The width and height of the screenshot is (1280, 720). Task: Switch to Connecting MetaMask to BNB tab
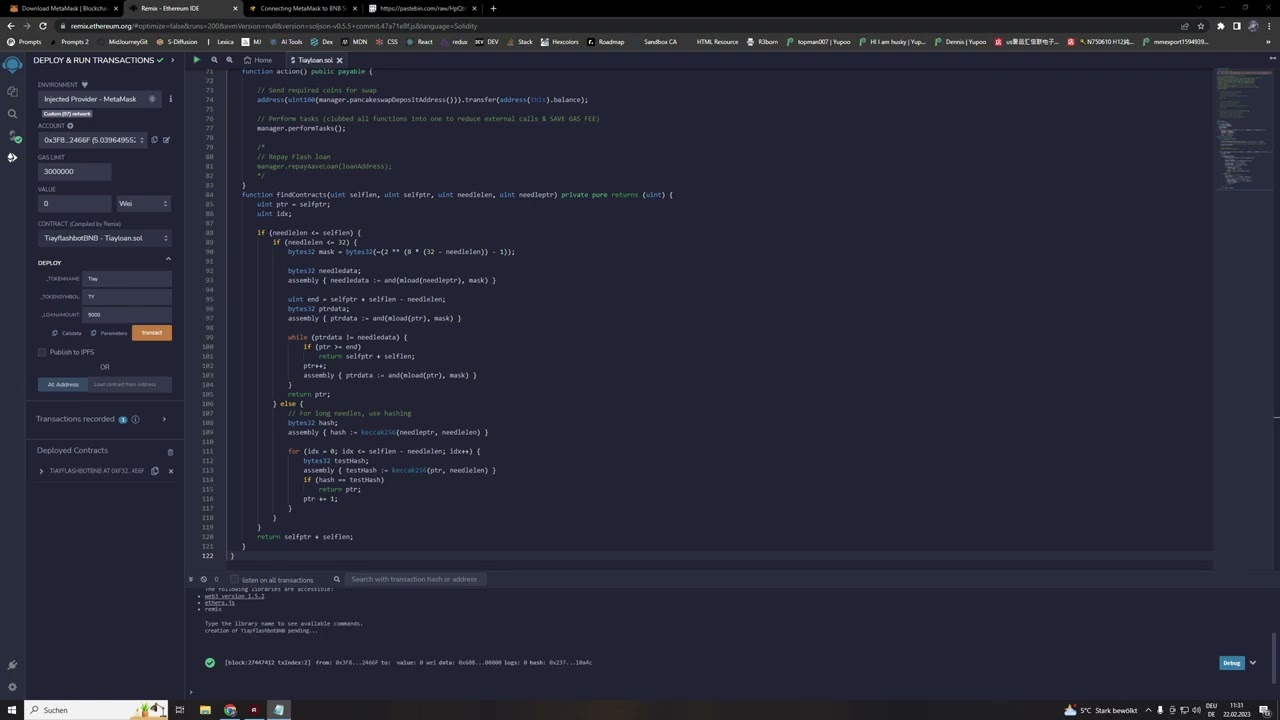303,8
